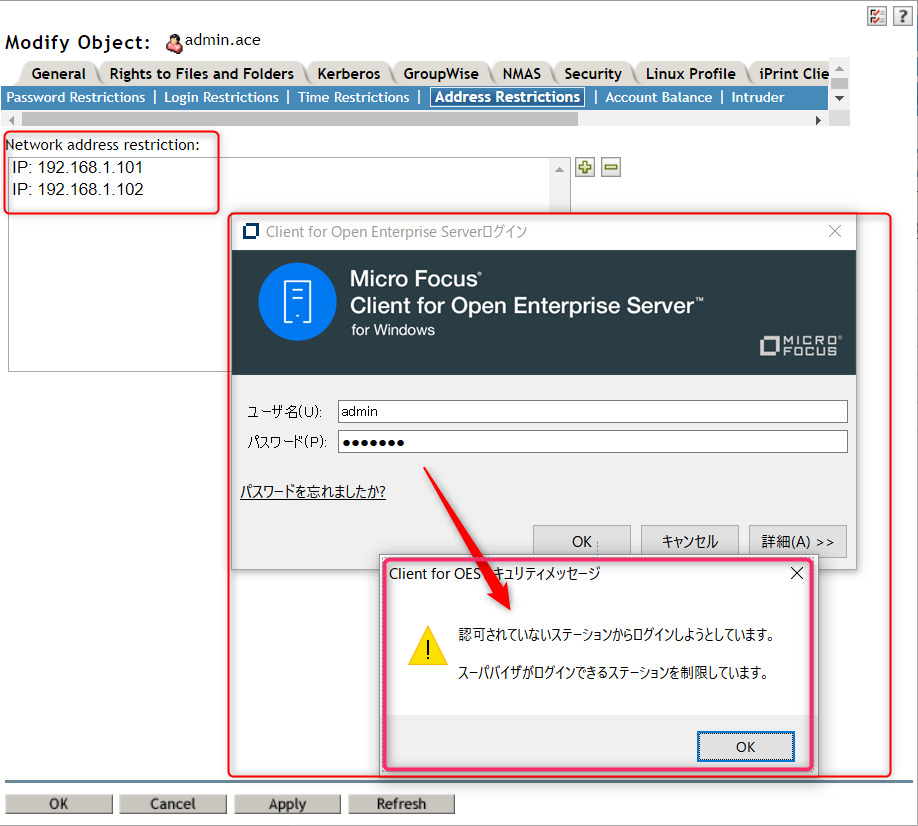Select IP: 192.168.1.102 entry
Image resolution: width=918 pixels, height=826 pixels.
click(x=77, y=189)
